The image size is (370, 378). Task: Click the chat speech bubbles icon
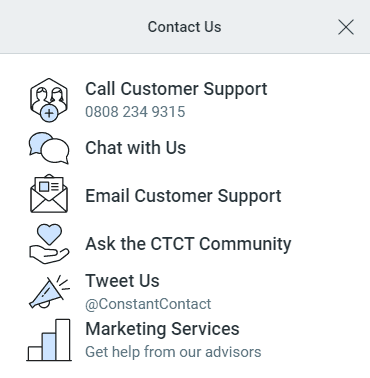(x=49, y=148)
